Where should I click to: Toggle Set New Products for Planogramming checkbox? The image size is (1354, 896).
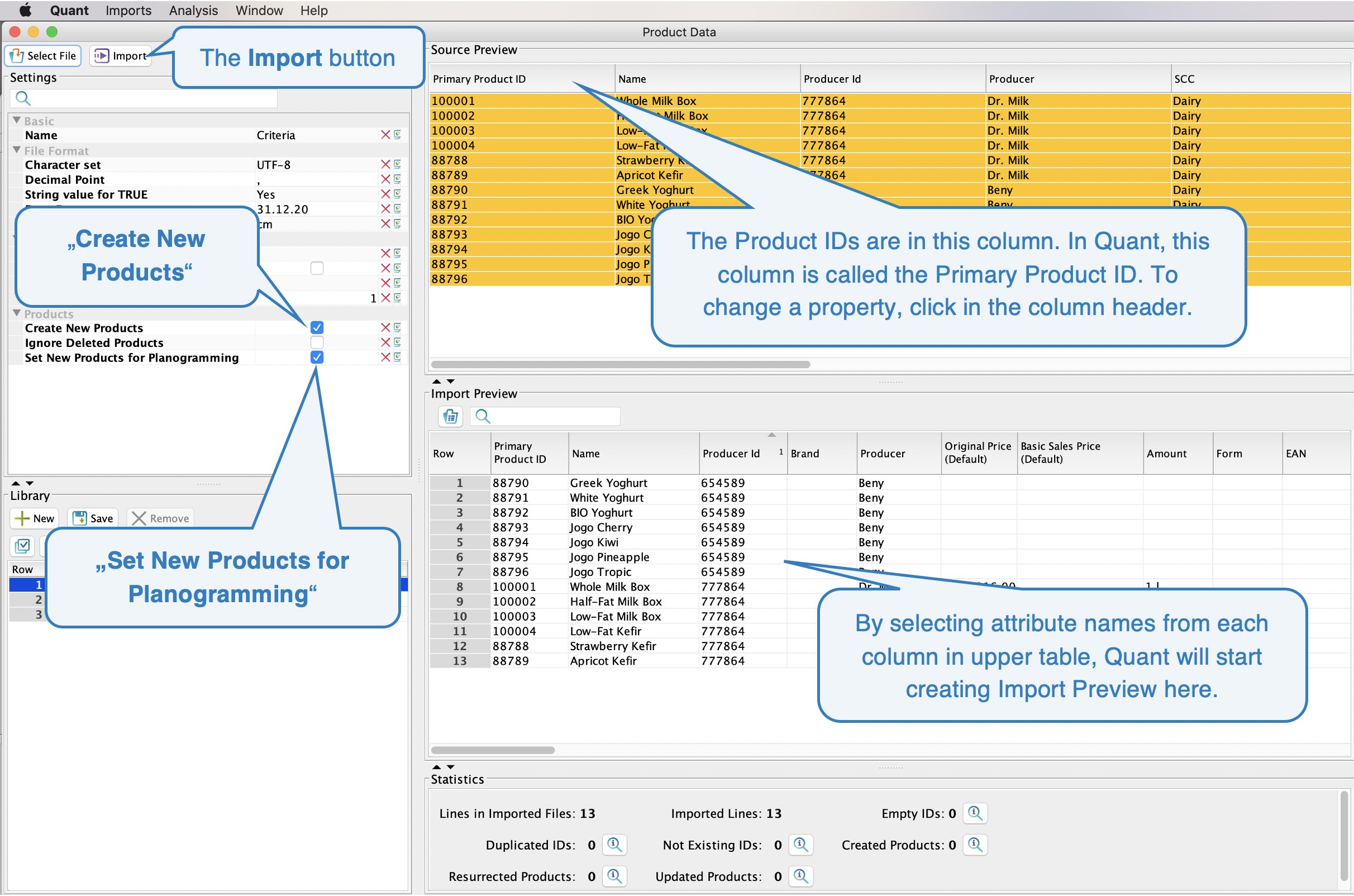317,358
